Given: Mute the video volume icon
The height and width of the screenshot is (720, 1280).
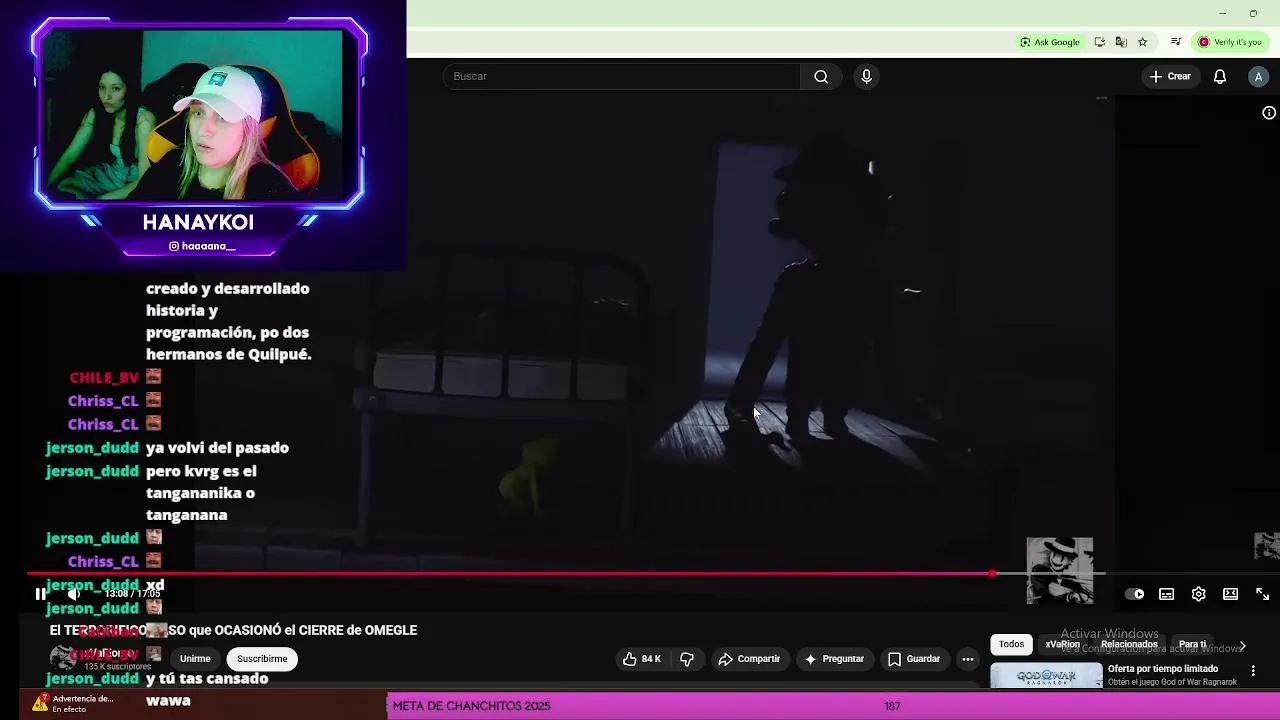Looking at the screenshot, I should pyautogui.click(x=73, y=594).
